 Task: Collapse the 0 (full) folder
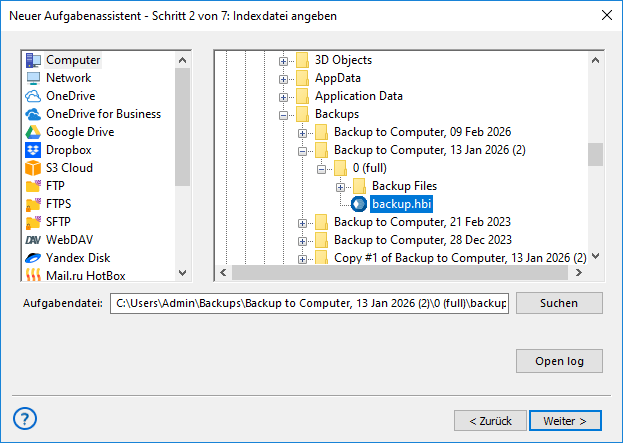[x=321, y=169]
